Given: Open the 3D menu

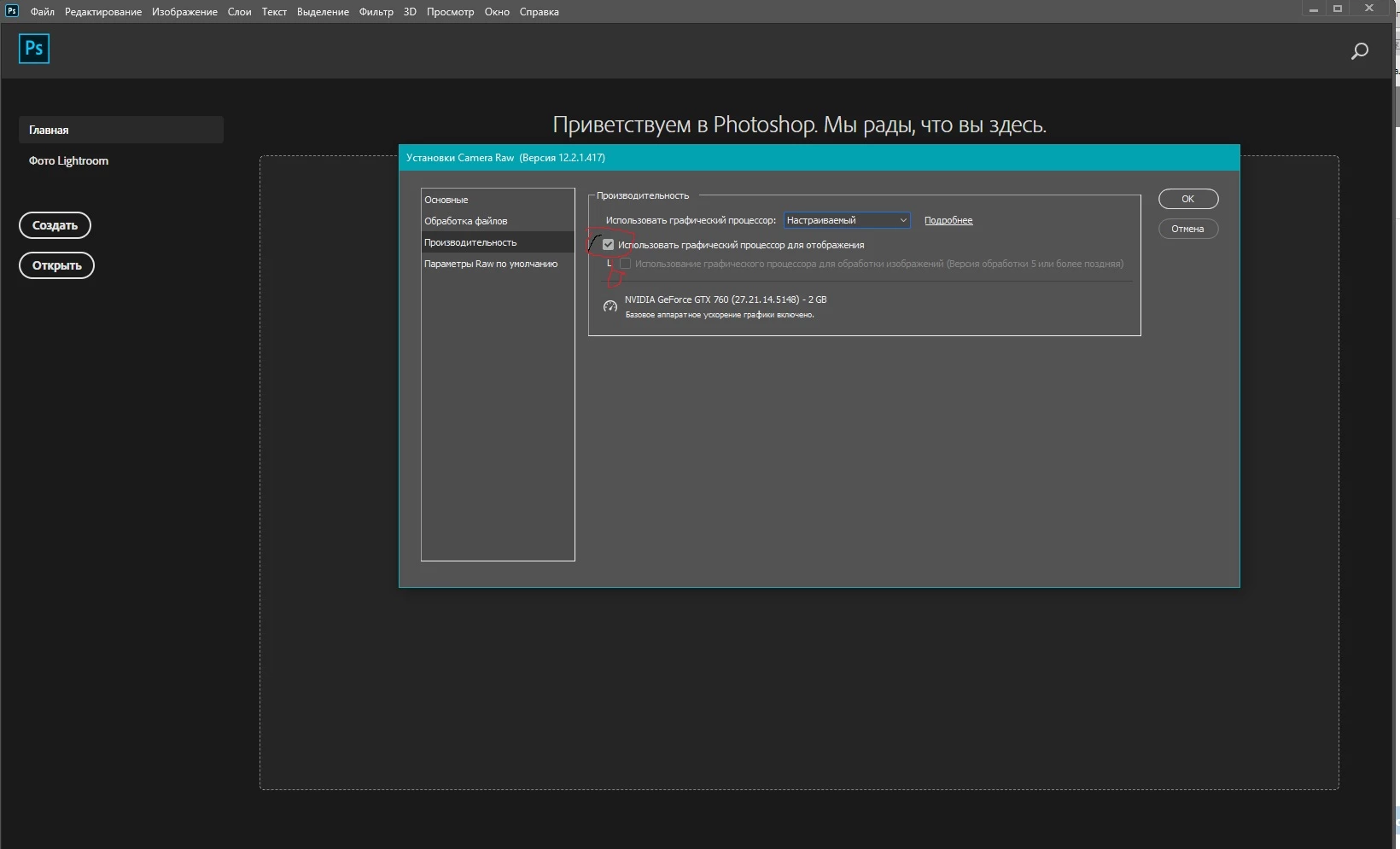Looking at the screenshot, I should [410, 12].
